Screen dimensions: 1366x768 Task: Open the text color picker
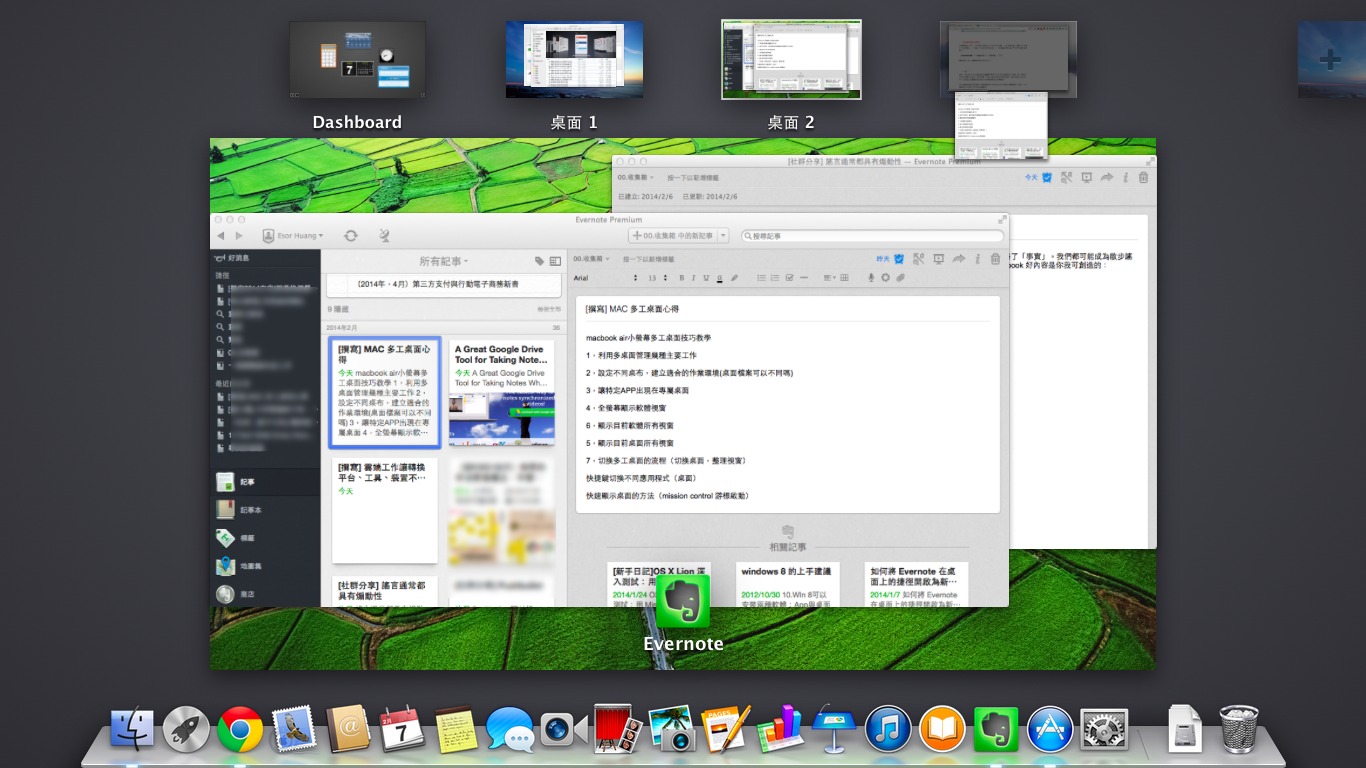point(720,278)
